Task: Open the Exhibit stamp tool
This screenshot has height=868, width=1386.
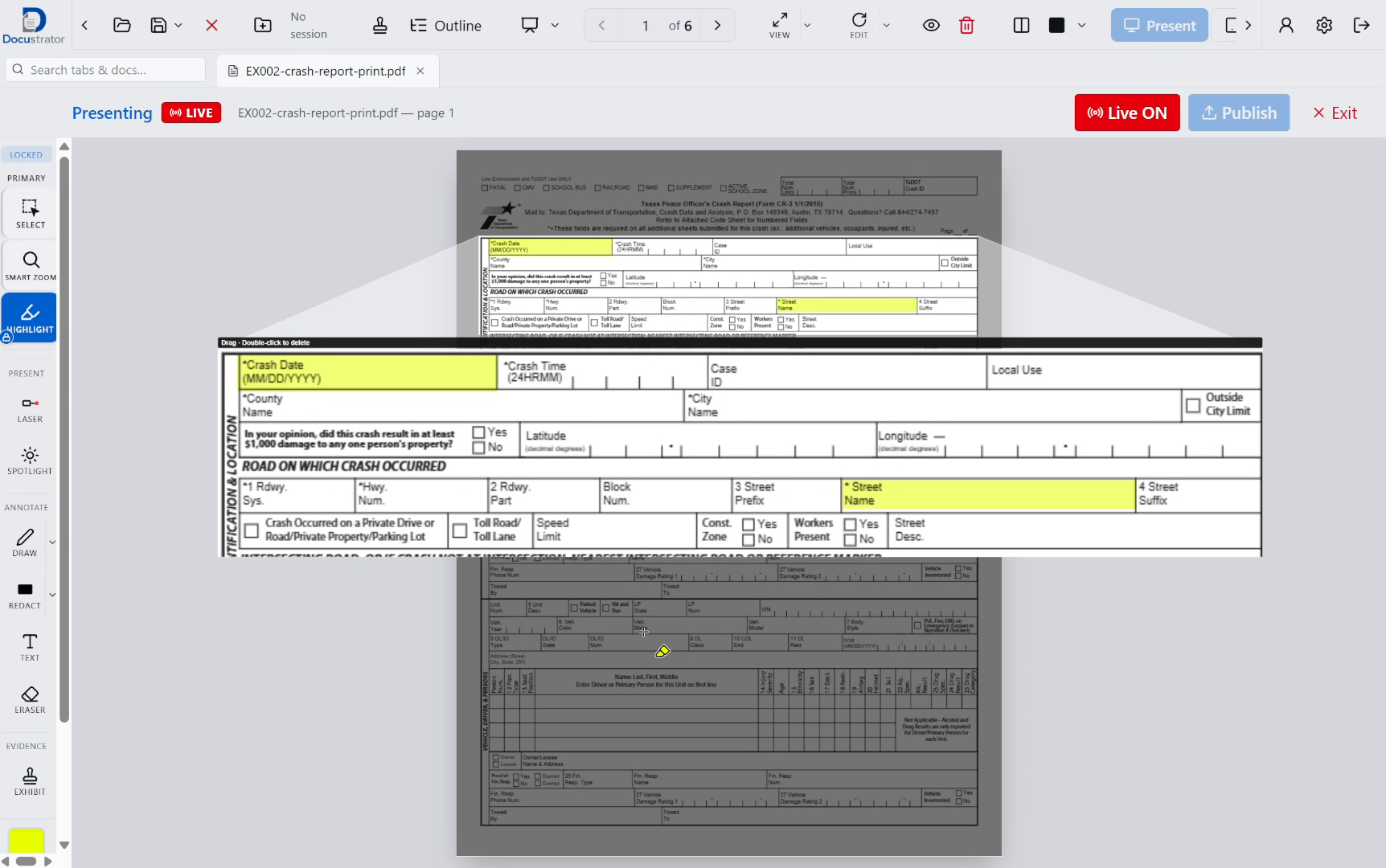Action: (x=30, y=780)
